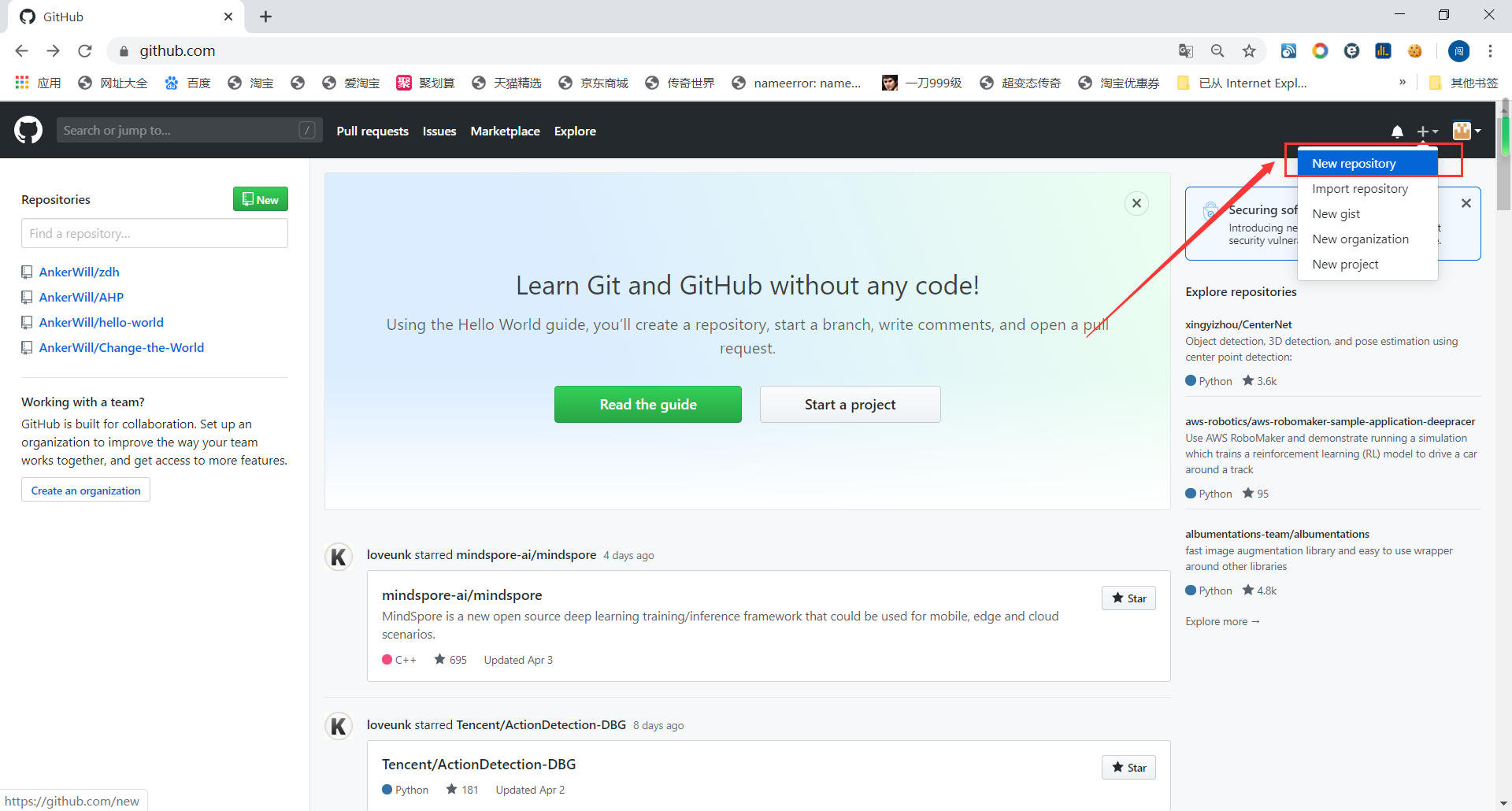1512x811 pixels.
Task: Select New project menu entry
Action: tap(1368, 265)
